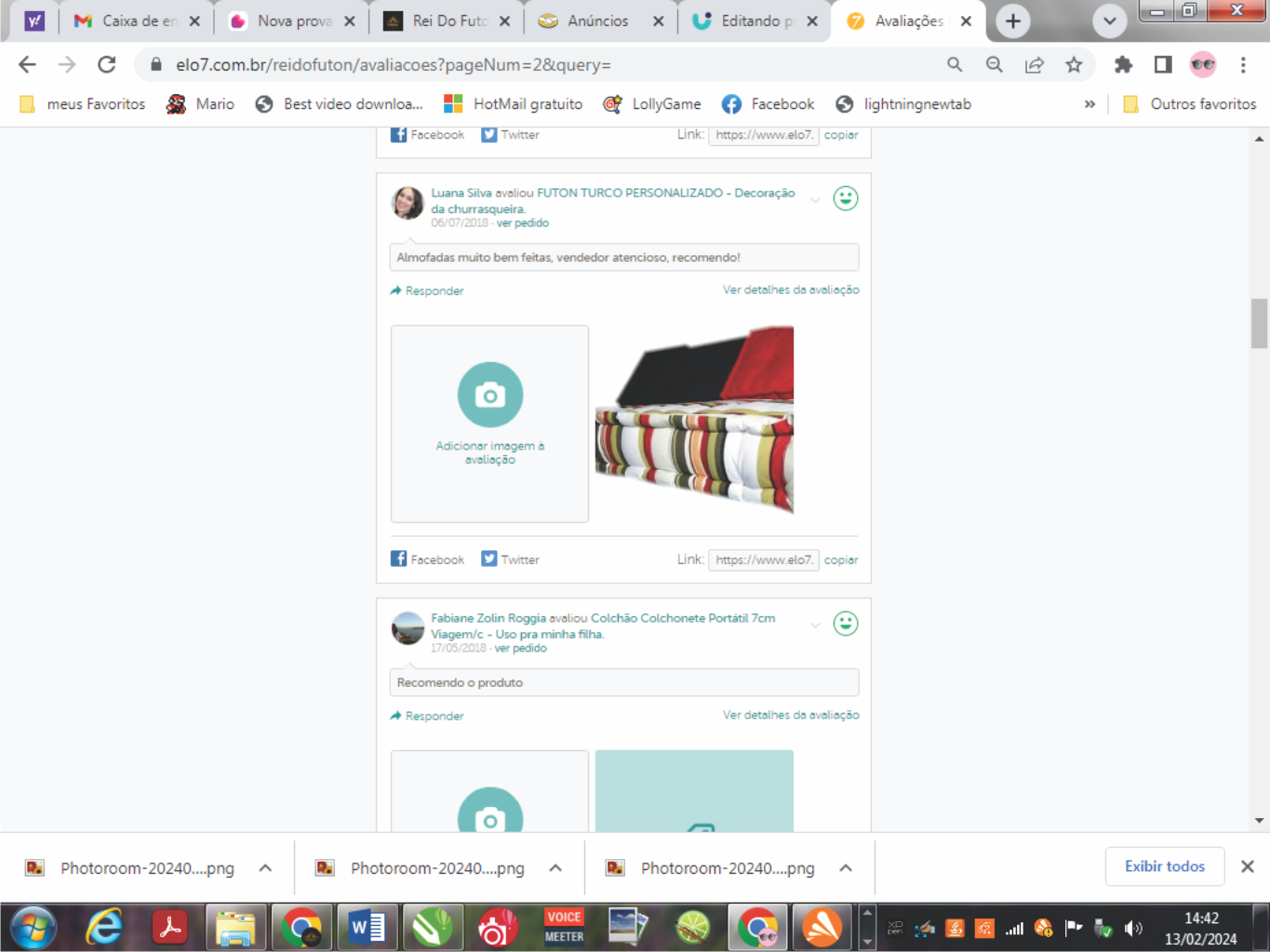Click the camera icon in Luana Silva's review
Image resolution: width=1270 pixels, height=952 pixels.
pos(490,395)
